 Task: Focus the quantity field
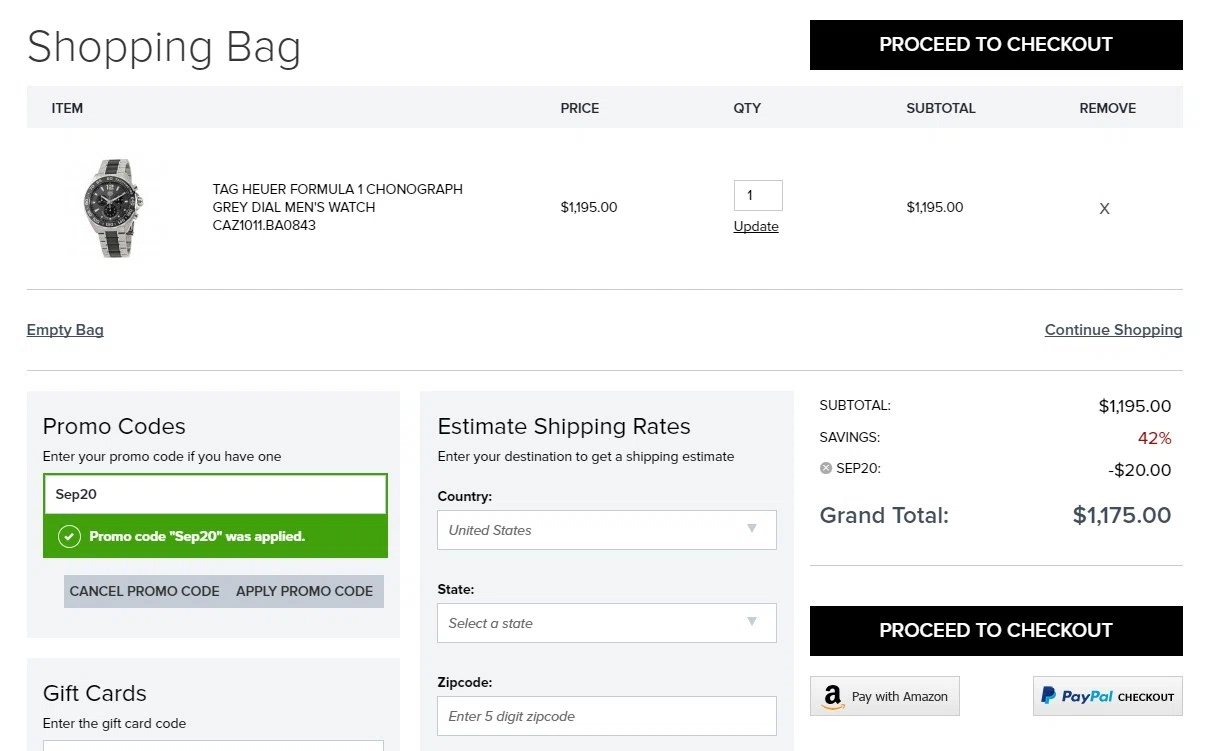pos(758,196)
